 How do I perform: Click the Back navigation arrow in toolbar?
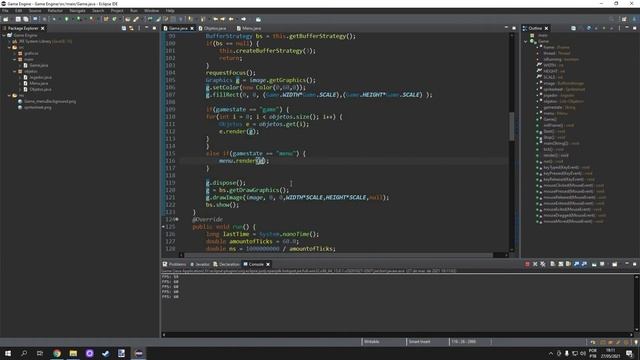231,19
